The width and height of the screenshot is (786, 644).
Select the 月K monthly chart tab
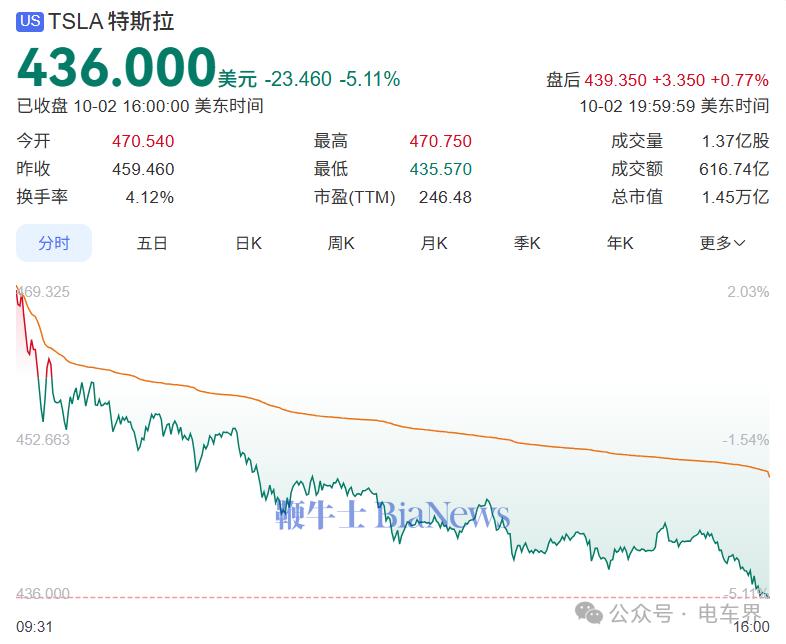434,243
